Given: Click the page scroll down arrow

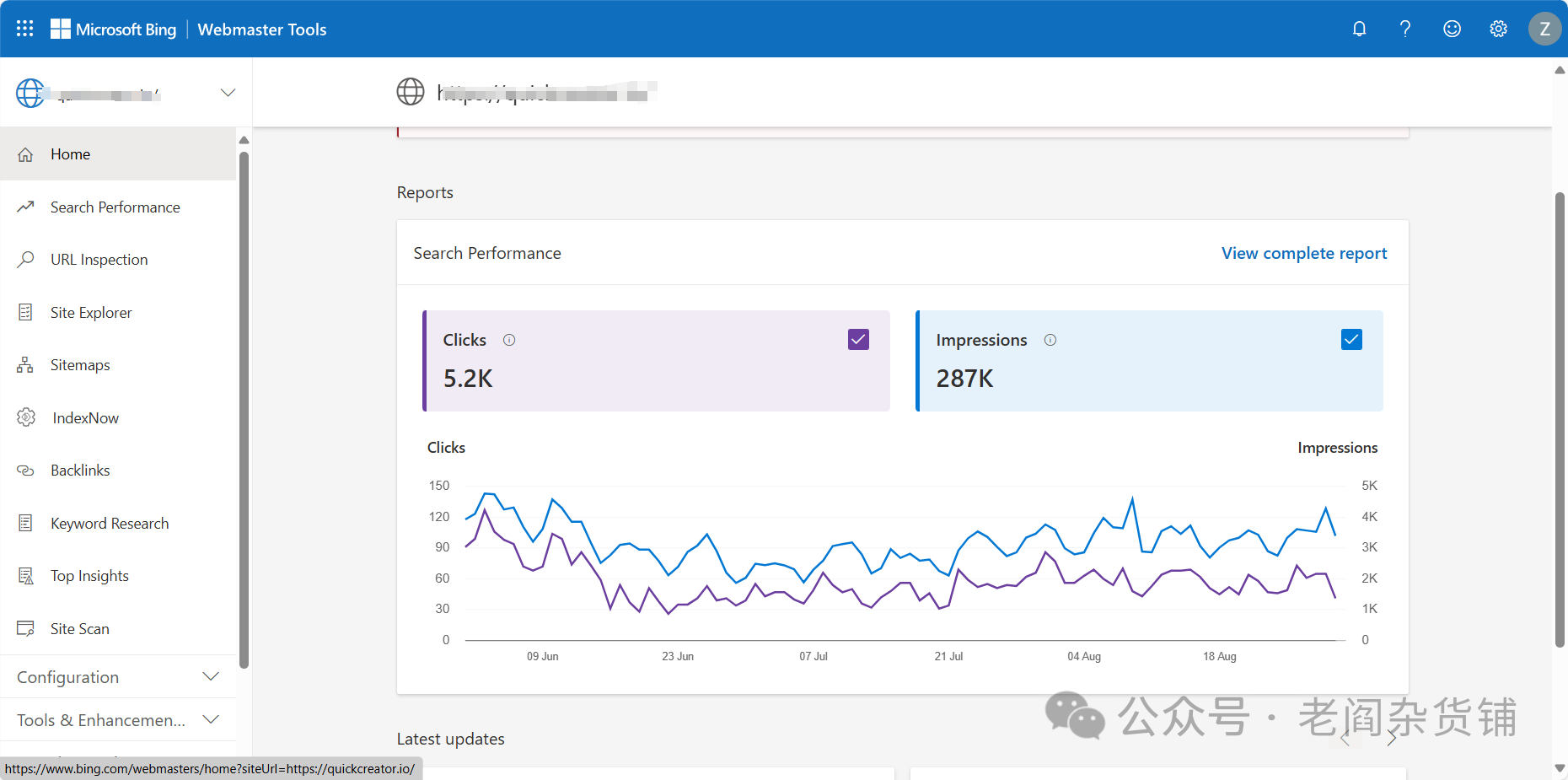Looking at the screenshot, I should tap(1560, 768).
